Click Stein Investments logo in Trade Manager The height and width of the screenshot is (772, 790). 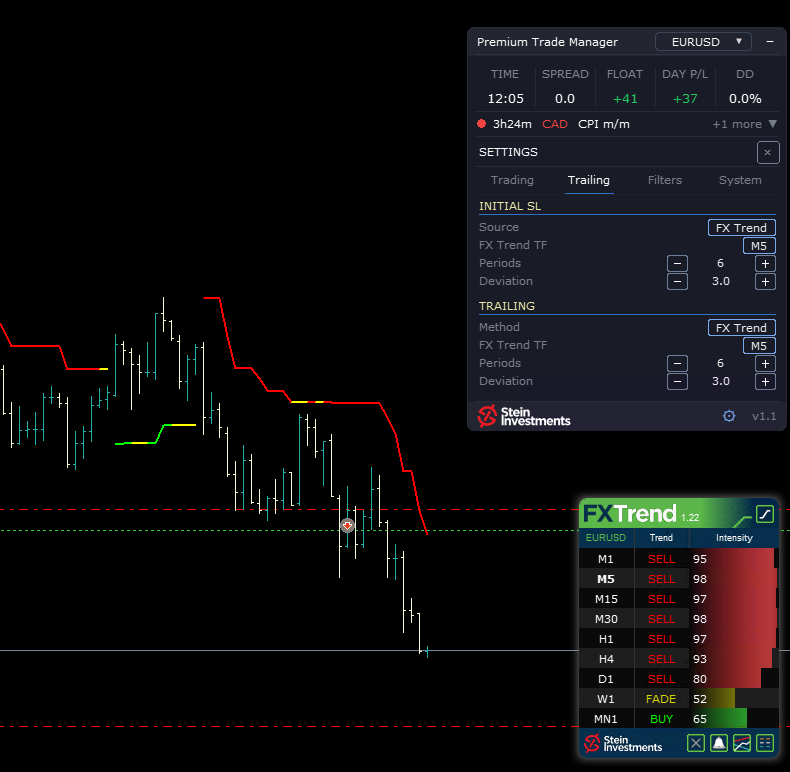tap(523, 416)
